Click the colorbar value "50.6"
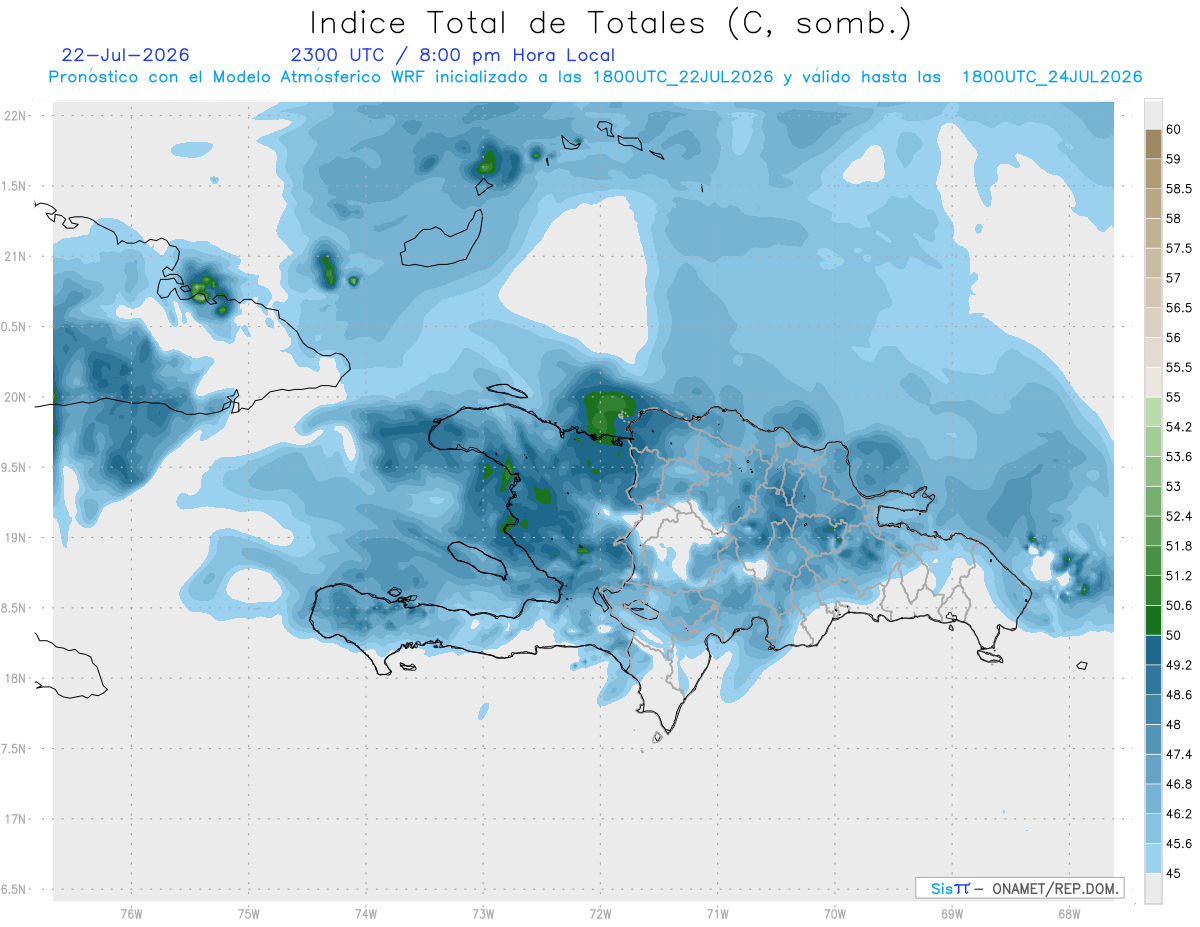The width and height of the screenshot is (1200, 927). [x=1179, y=606]
